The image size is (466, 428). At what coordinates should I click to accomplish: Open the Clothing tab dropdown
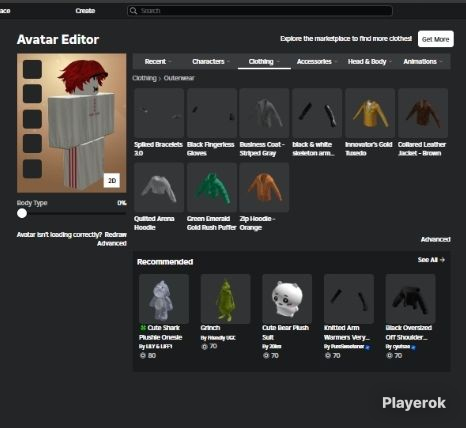tap(264, 62)
